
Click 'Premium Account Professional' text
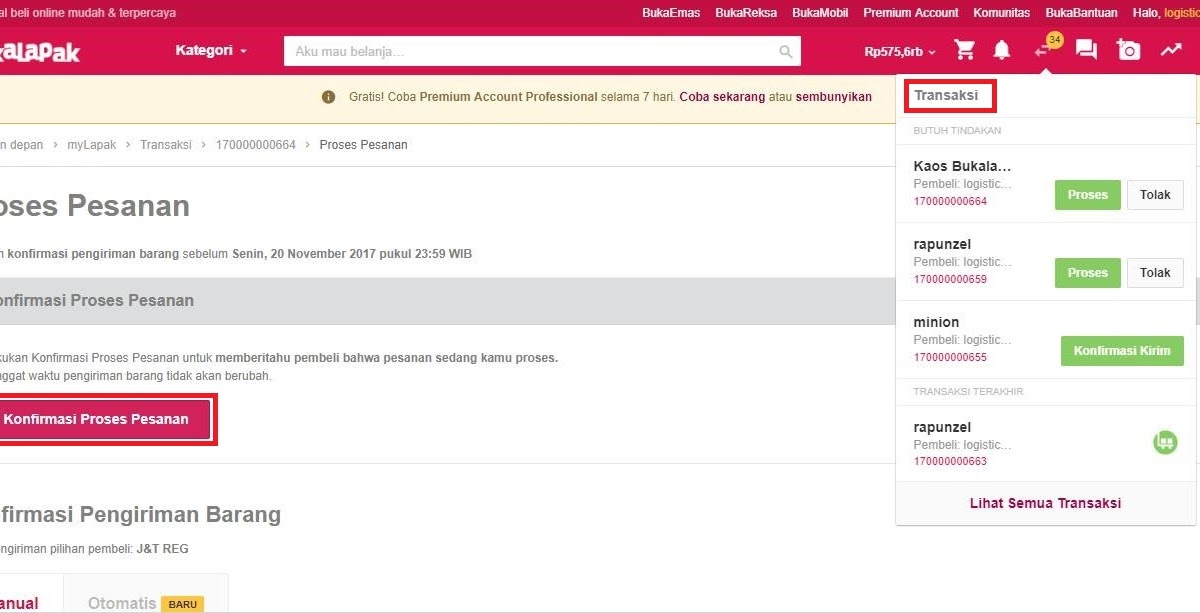[509, 97]
